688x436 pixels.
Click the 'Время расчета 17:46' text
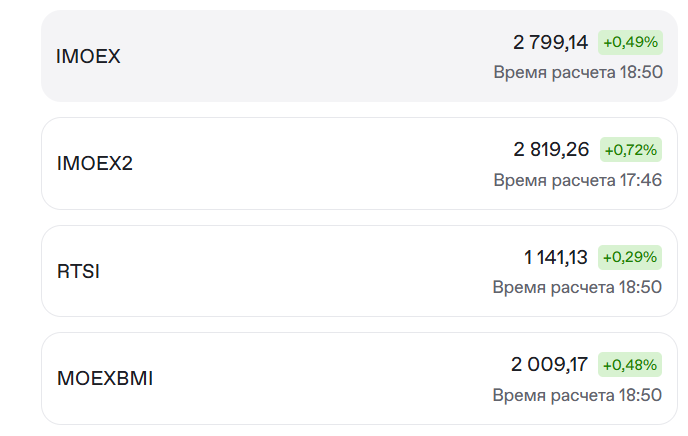578,180
